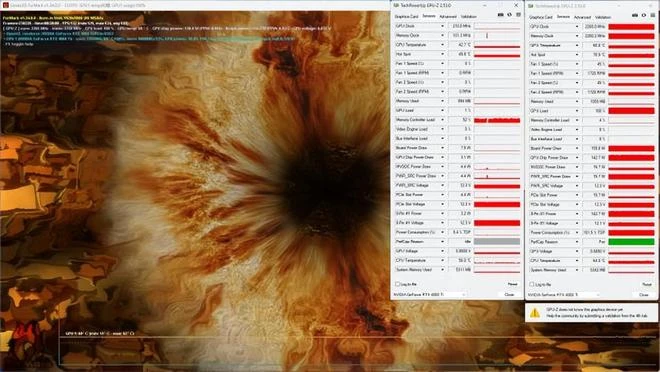Viewport: 660px width, 372px height.
Task: Click gray PerfCap Reason bar in left window
Action: coord(497,242)
